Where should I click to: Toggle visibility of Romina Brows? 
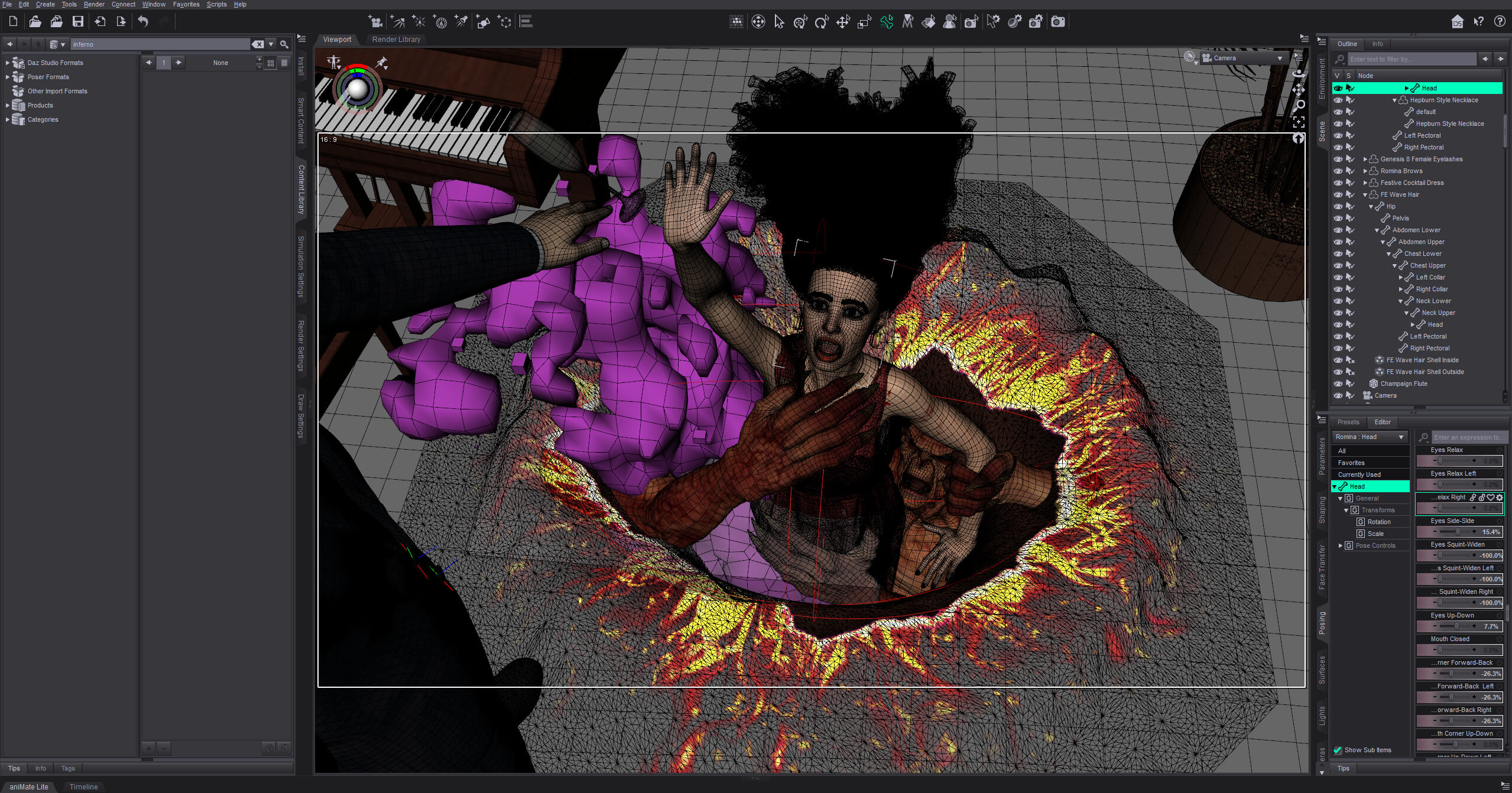click(x=1338, y=171)
